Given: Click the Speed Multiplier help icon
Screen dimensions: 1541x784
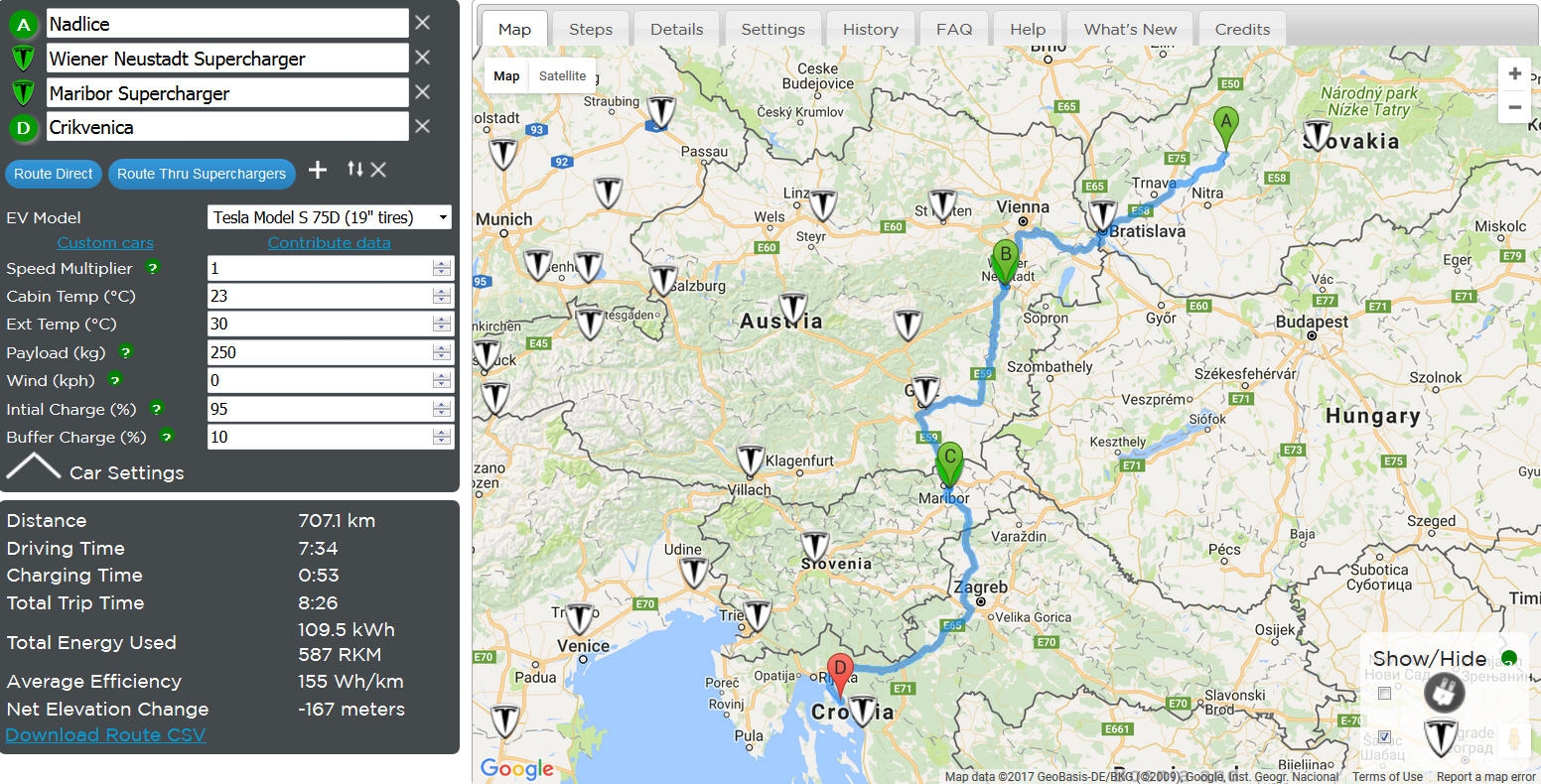Looking at the screenshot, I should point(153,268).
